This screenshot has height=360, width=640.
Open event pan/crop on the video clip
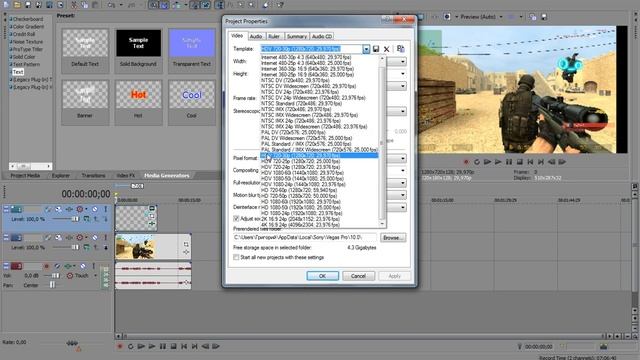coord(186,244)
